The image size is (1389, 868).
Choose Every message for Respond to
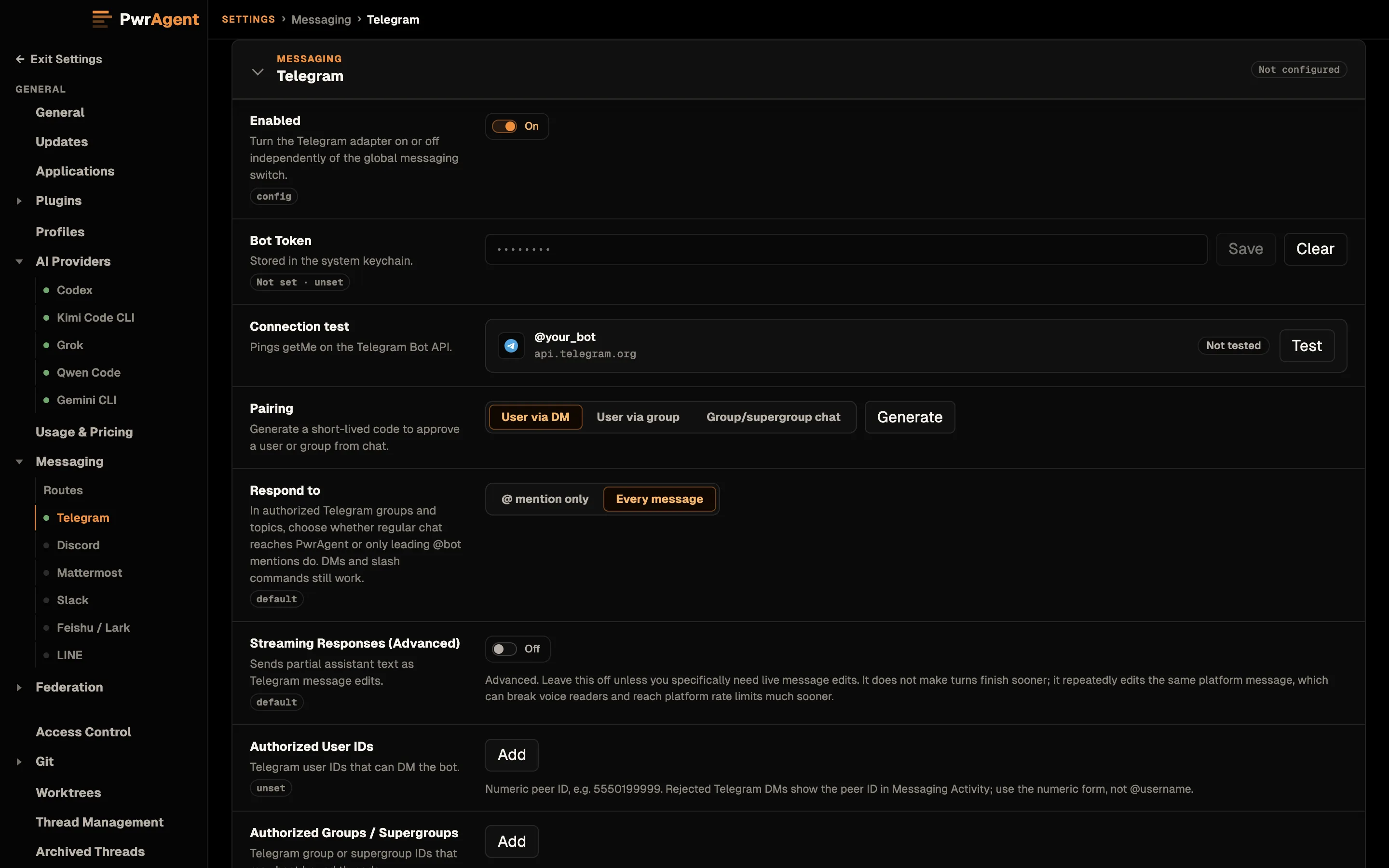point(659,499)
